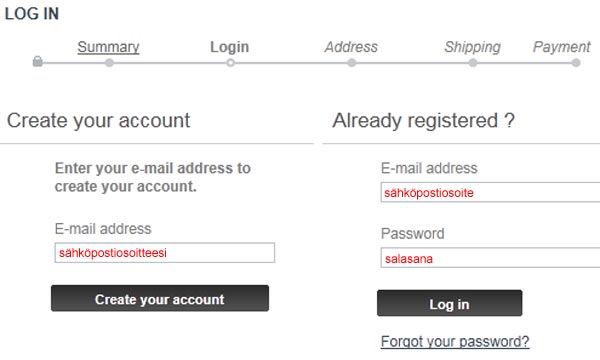Open the Forgot your password link
The image size is (600, 360).
pyautogui.click(x=455, y=341)
